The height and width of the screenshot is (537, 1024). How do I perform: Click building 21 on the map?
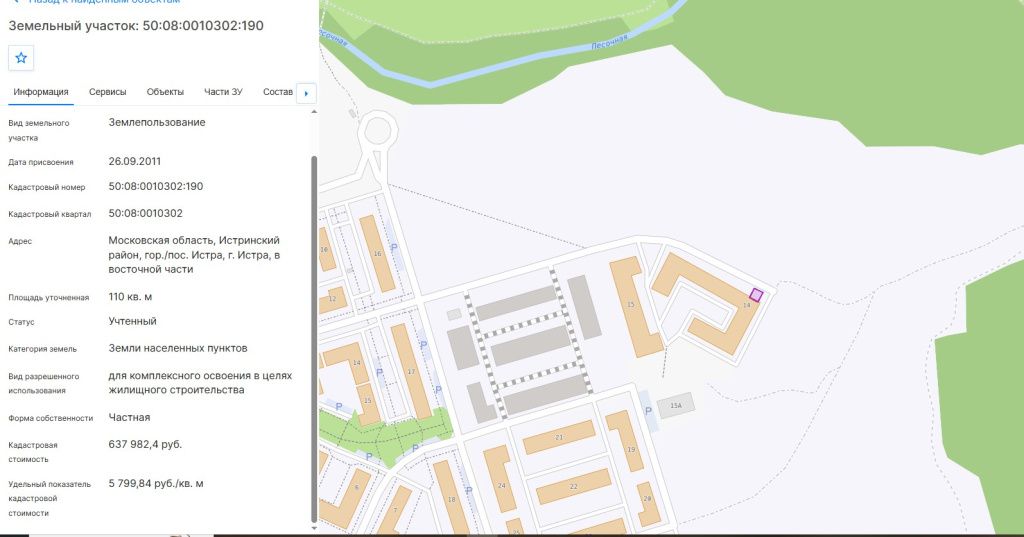[x=559, y=437]
